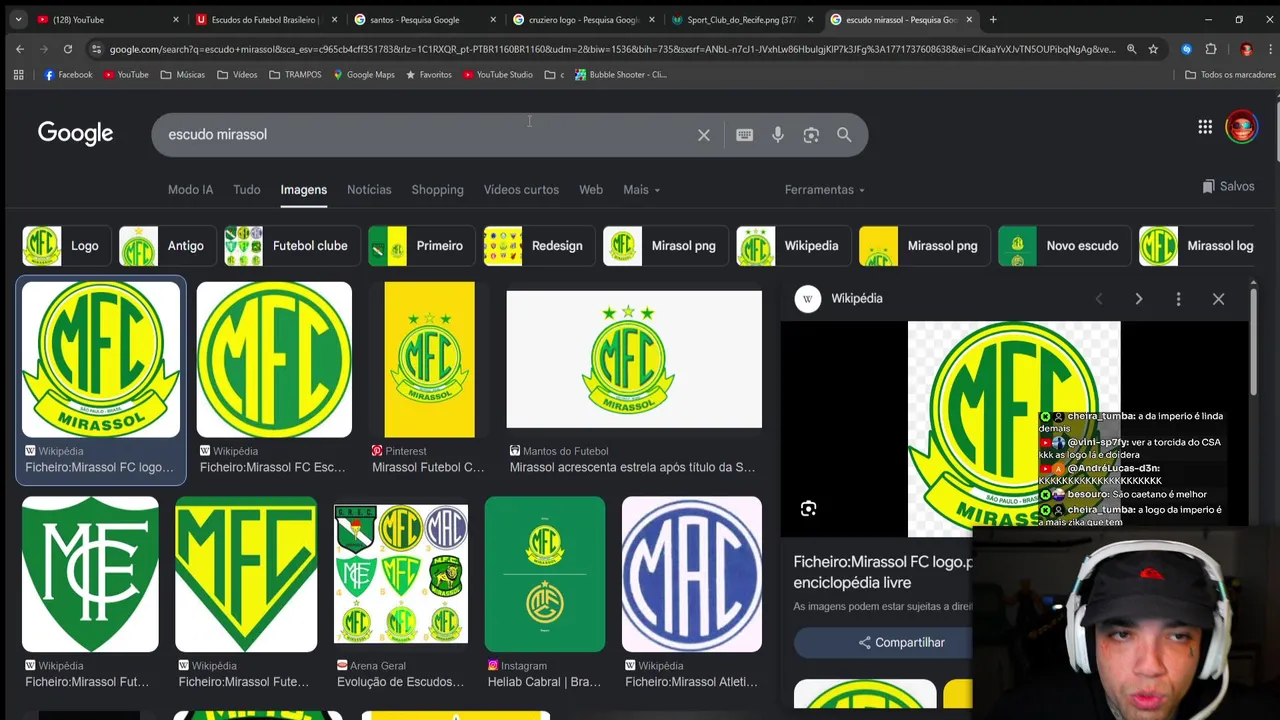Go to Google homepage via logo

tap(75, 134)
